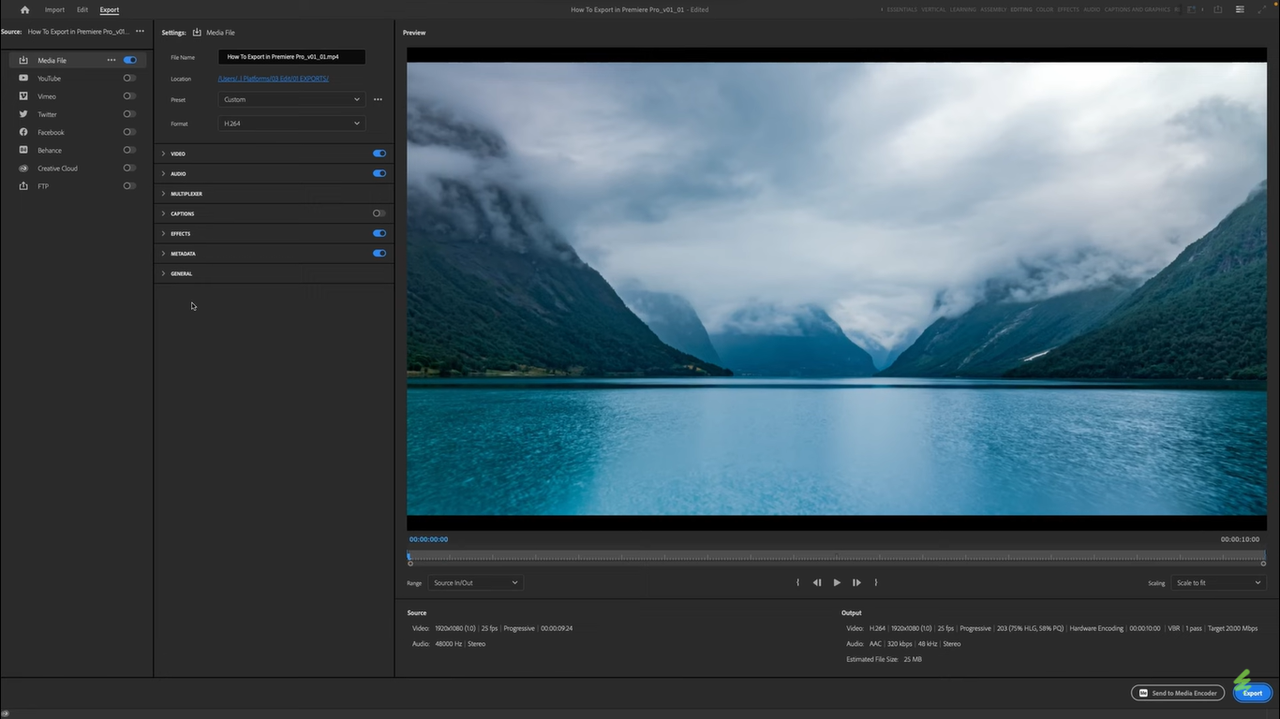The image size is (1280, 719).
Task: Toggle the VIDEO export switch
Action: [x=379, y=153]
